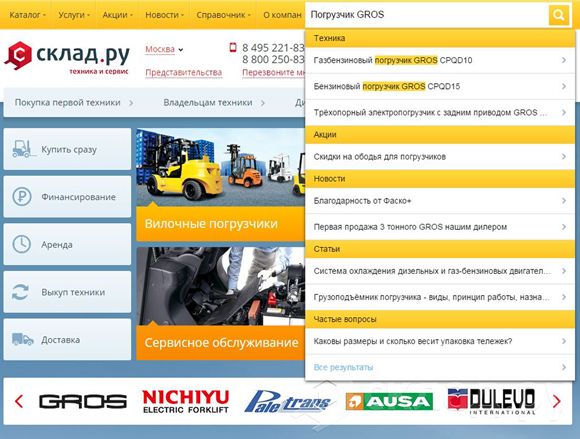The height and width of the screenshot is (439, 580).
Task: Click the Техника section header
Action: 440,38
